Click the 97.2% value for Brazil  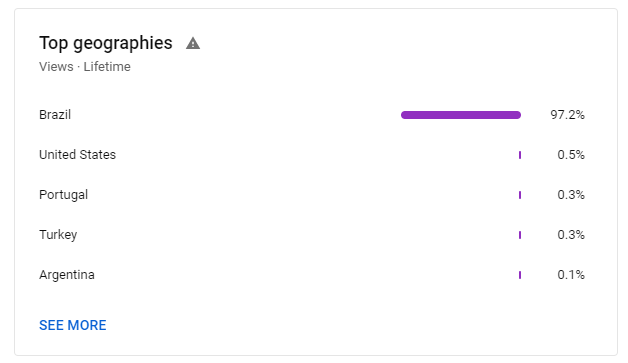coord(567,115)
